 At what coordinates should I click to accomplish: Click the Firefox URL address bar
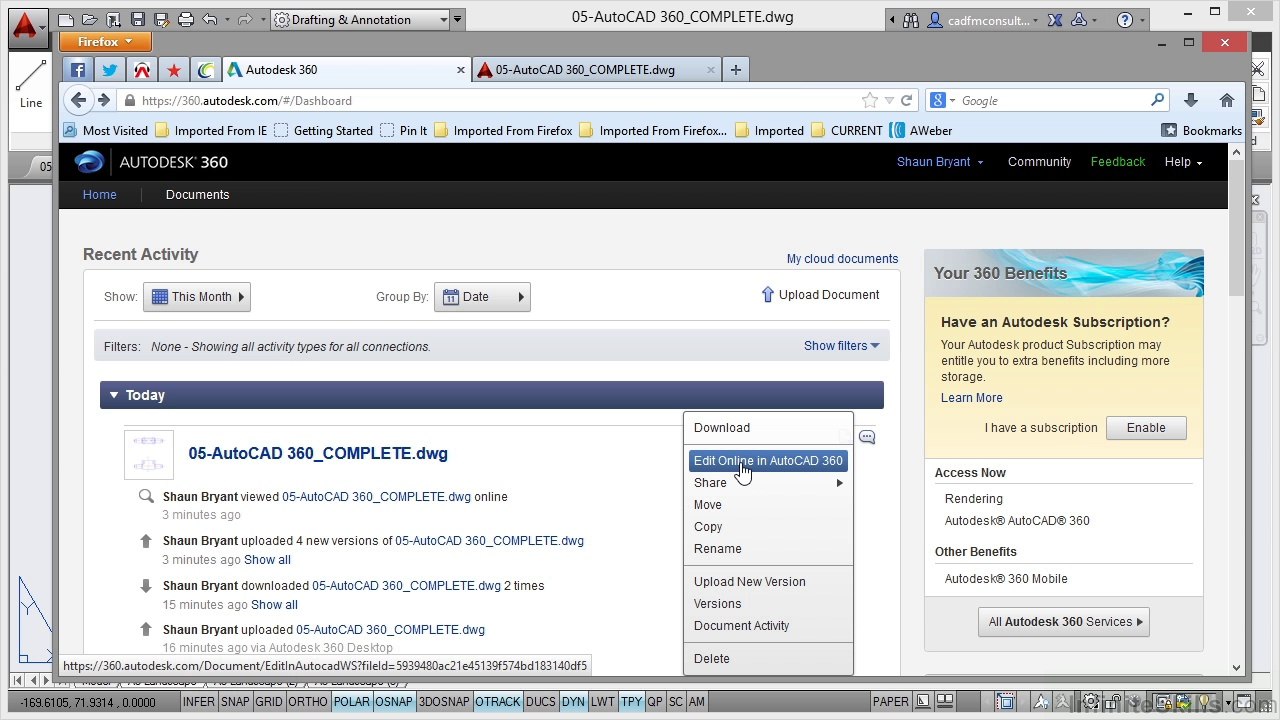pos(488,101)
